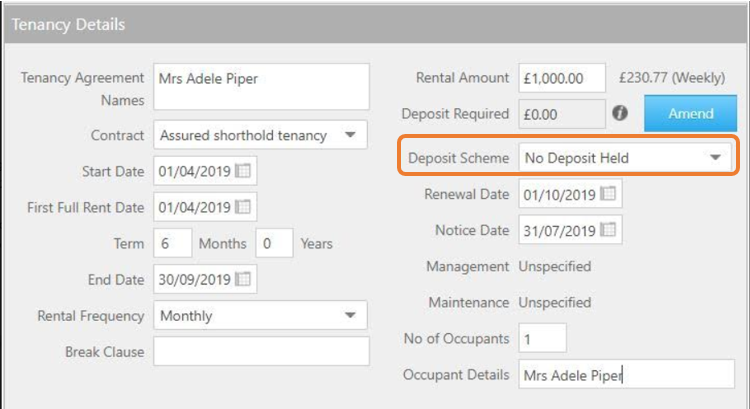This screenshot has height=409, width=750.
Task: Open the Notice Date calendar picker
Action: pos(608,230)
